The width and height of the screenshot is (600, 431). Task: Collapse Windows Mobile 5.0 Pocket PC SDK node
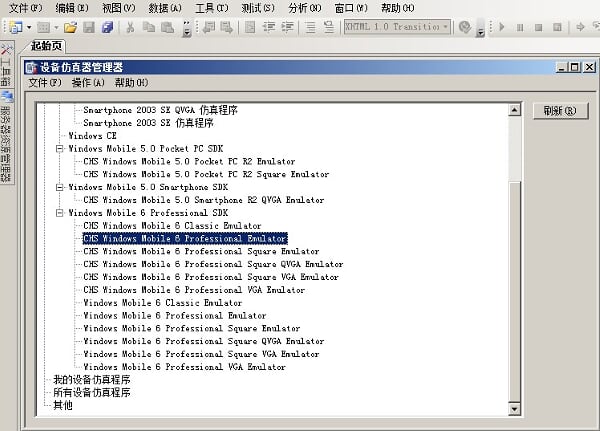coord(59,149)
